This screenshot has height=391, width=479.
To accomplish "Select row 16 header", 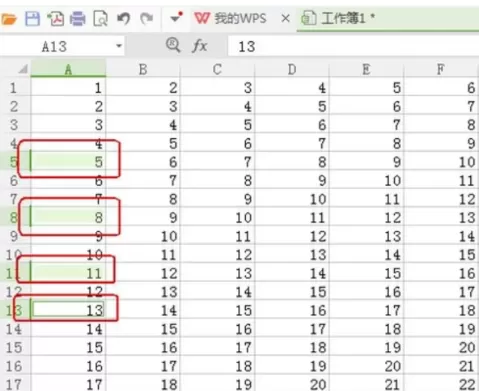I will tap(15, 366).
